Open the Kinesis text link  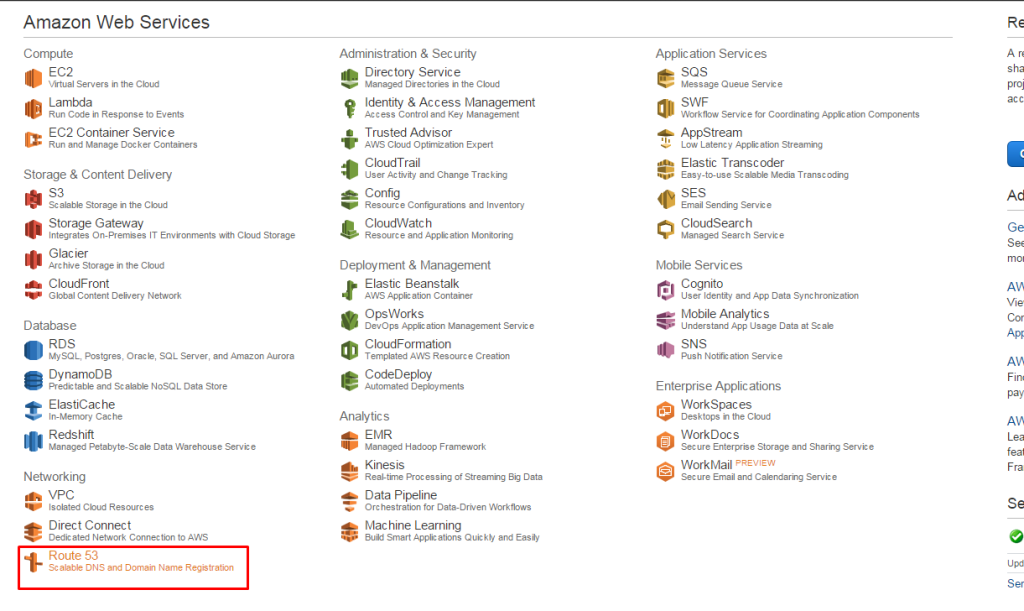[x=385, y=465]
